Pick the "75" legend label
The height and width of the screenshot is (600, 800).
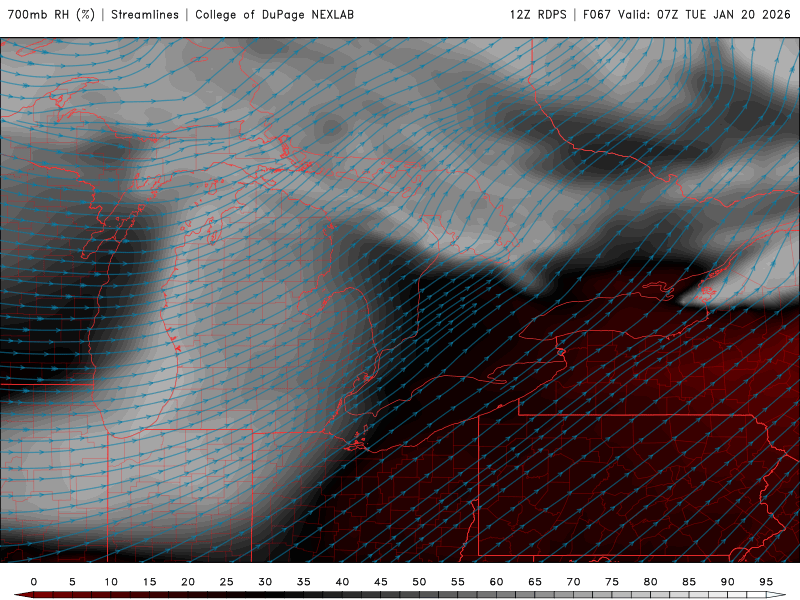(x=612, y=582)
